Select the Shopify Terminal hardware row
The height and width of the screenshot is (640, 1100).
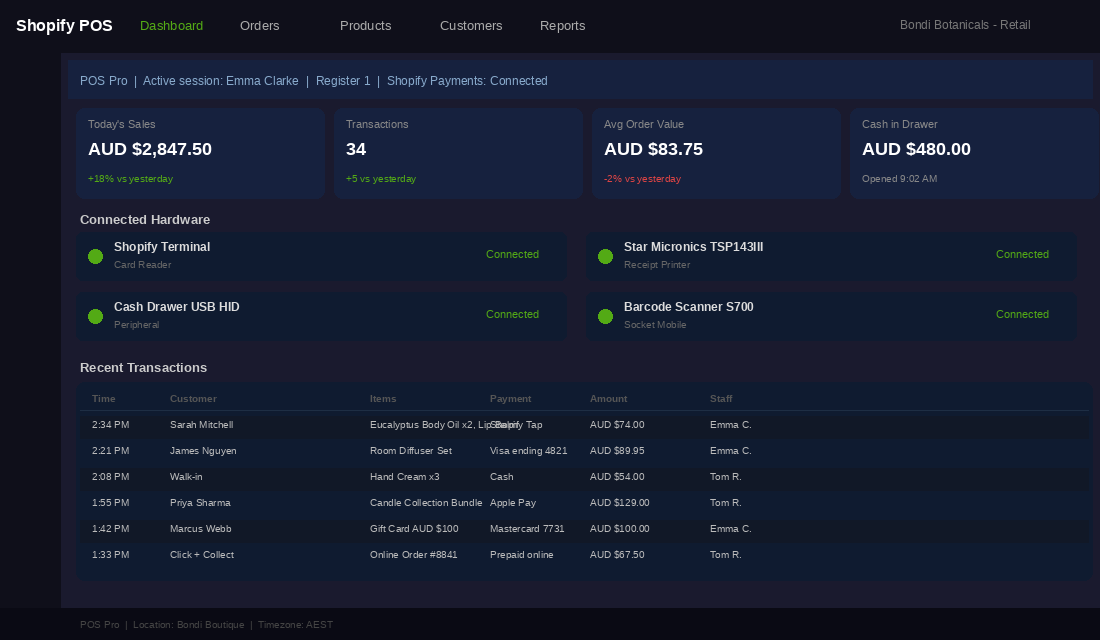tap(321, 256)
